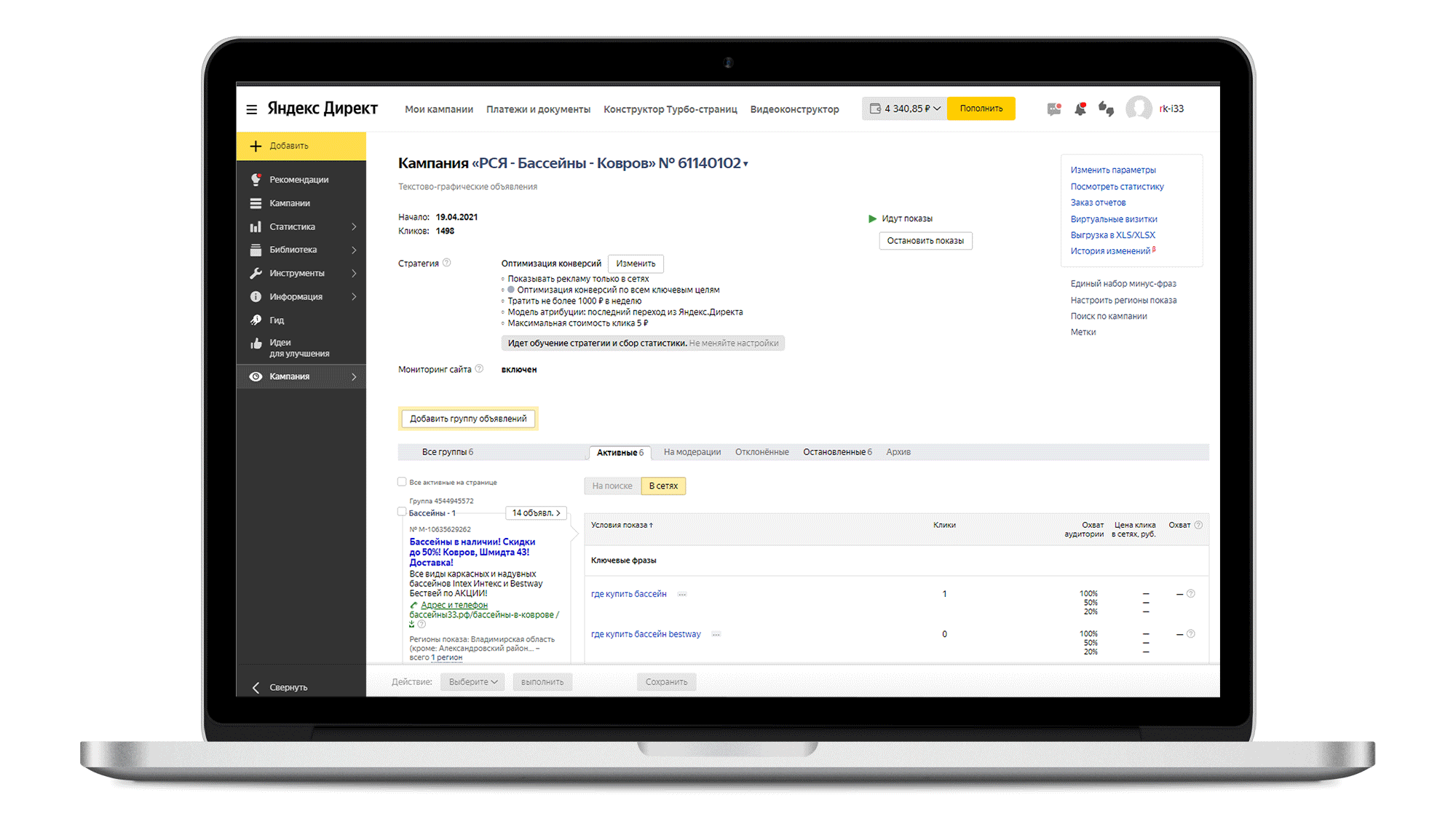1456x827 pixels.
Task: Click the Инструменты wrench icon
Action: coord(256,273)
